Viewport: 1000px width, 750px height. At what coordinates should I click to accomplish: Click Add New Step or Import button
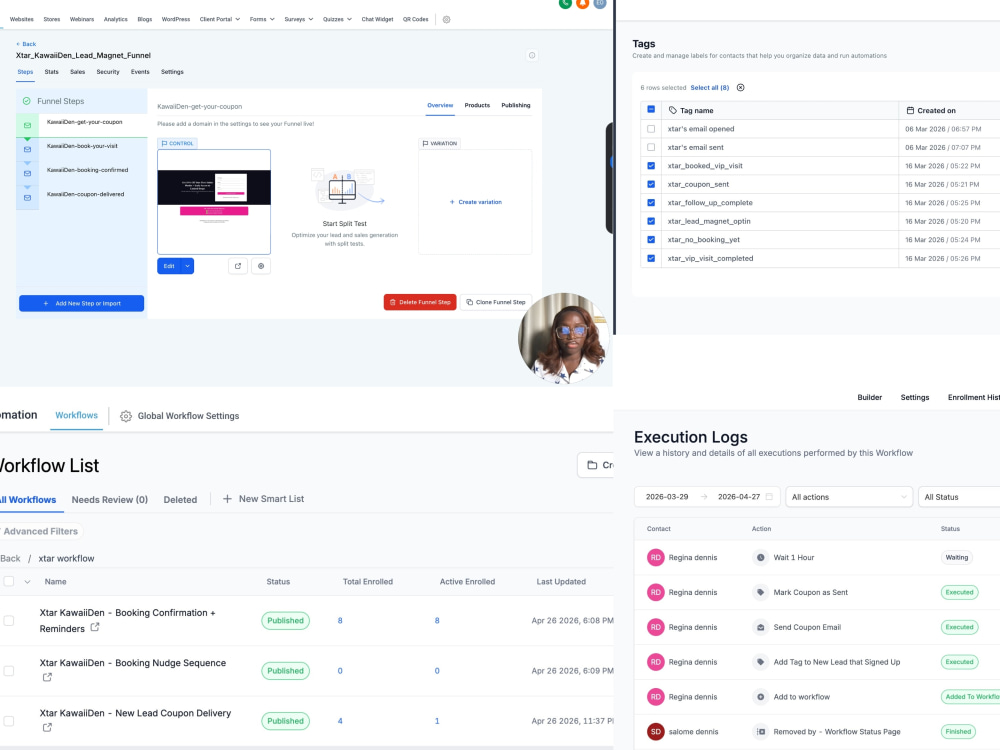point(82,304)
